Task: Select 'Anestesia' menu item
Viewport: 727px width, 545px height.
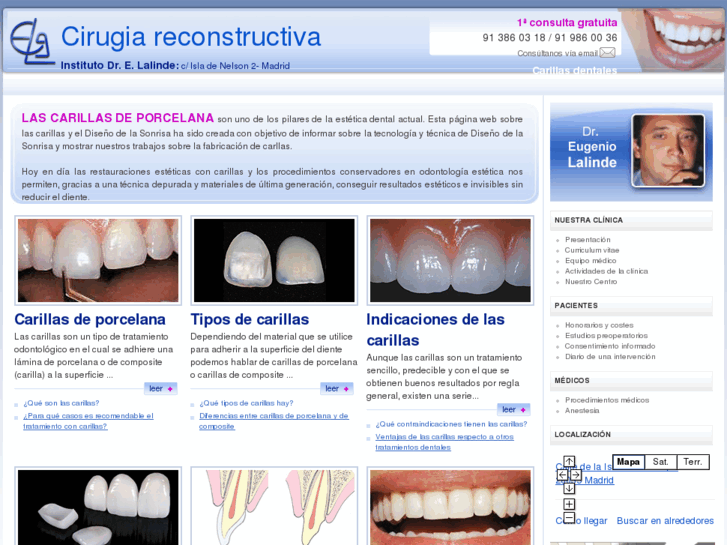Action: click(582, 410)
